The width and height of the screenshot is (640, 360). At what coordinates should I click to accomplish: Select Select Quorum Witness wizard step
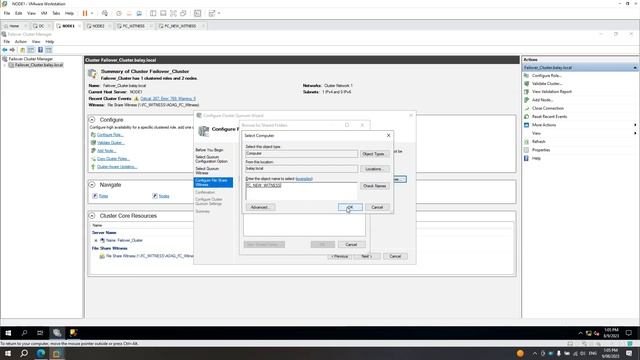207,171
